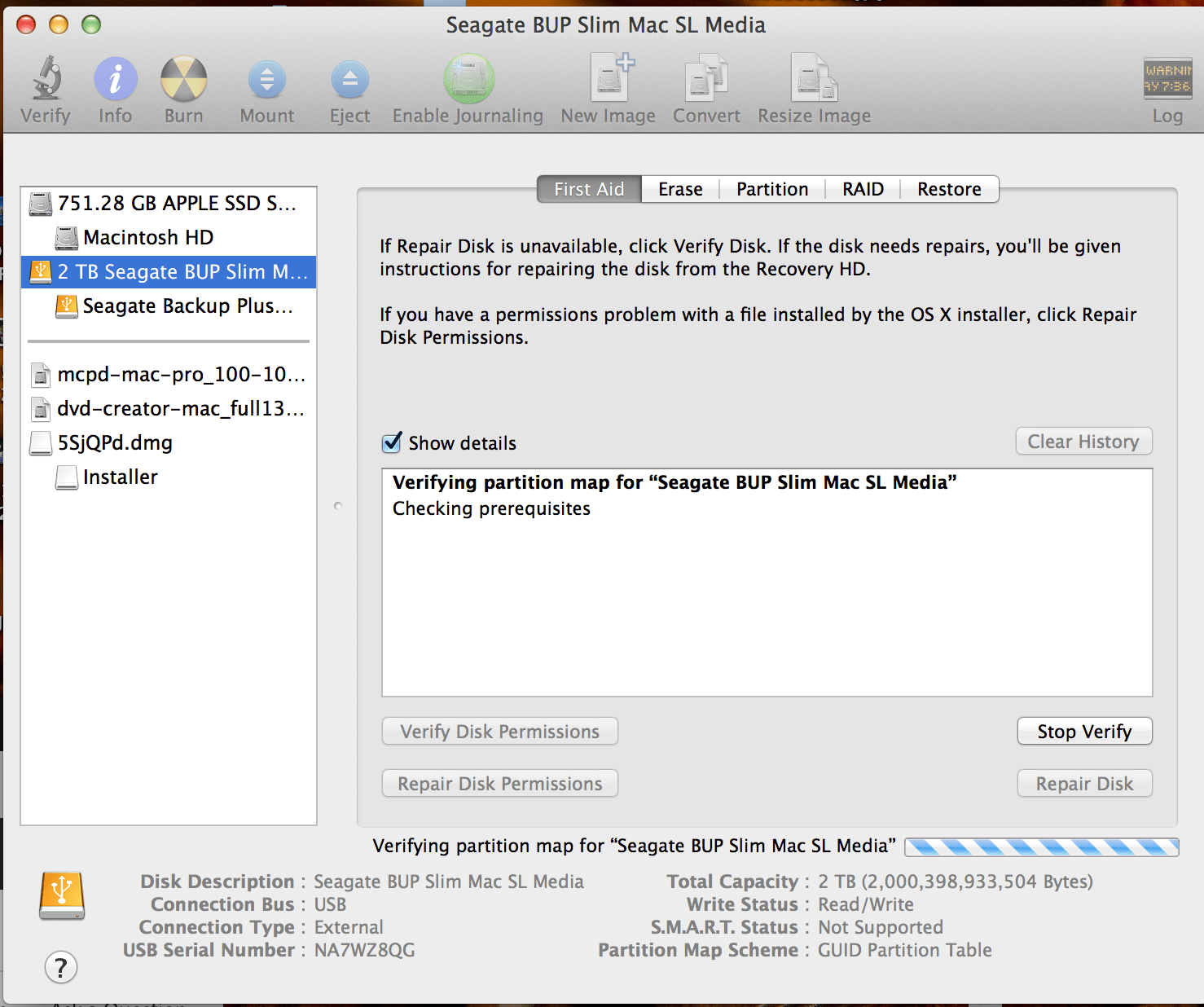Click Verify Disk Permissions
Viewport: 1204px width, 1007px height.
[499, 731]
